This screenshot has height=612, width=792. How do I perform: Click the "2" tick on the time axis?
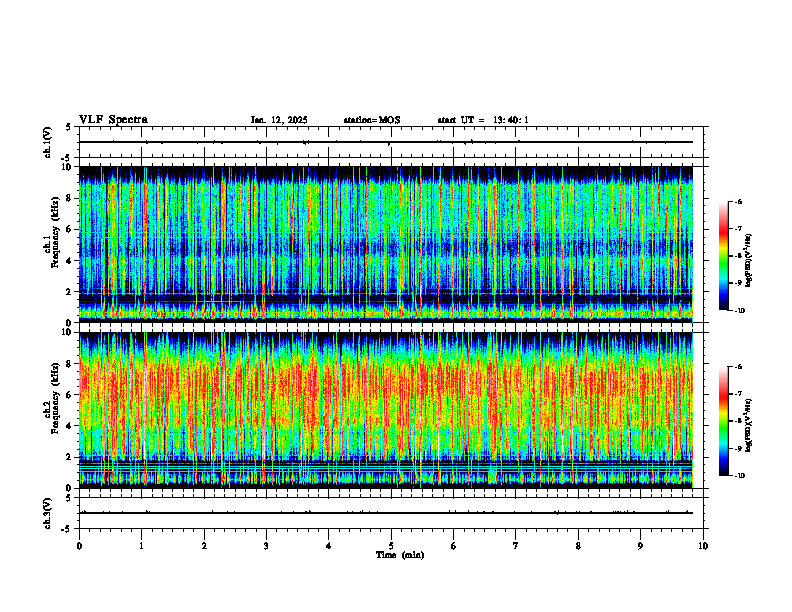coord(204,546)
